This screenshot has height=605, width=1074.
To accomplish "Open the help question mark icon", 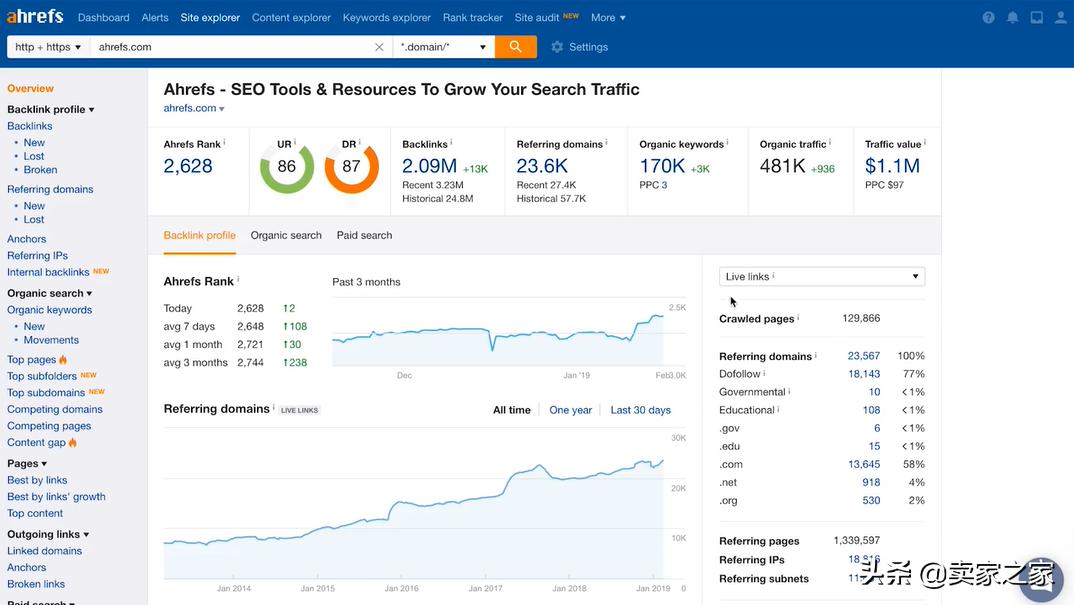I will (x=989, y=18).
